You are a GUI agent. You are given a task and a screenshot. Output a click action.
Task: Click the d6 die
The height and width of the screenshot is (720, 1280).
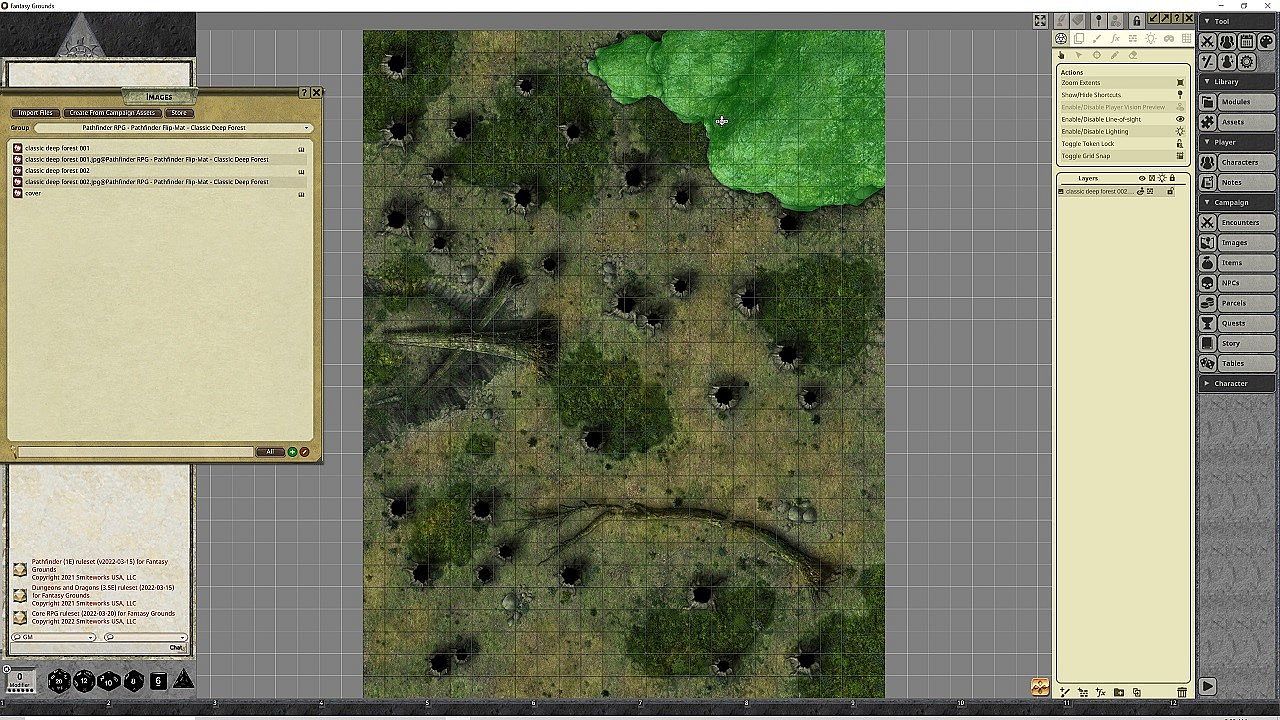click(158, 681)
